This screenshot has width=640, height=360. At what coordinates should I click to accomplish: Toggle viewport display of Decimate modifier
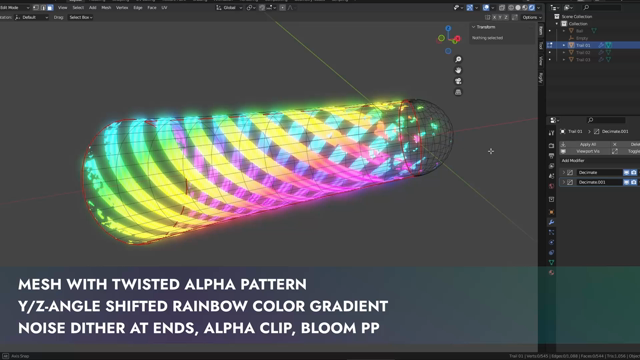coord(626,173)
